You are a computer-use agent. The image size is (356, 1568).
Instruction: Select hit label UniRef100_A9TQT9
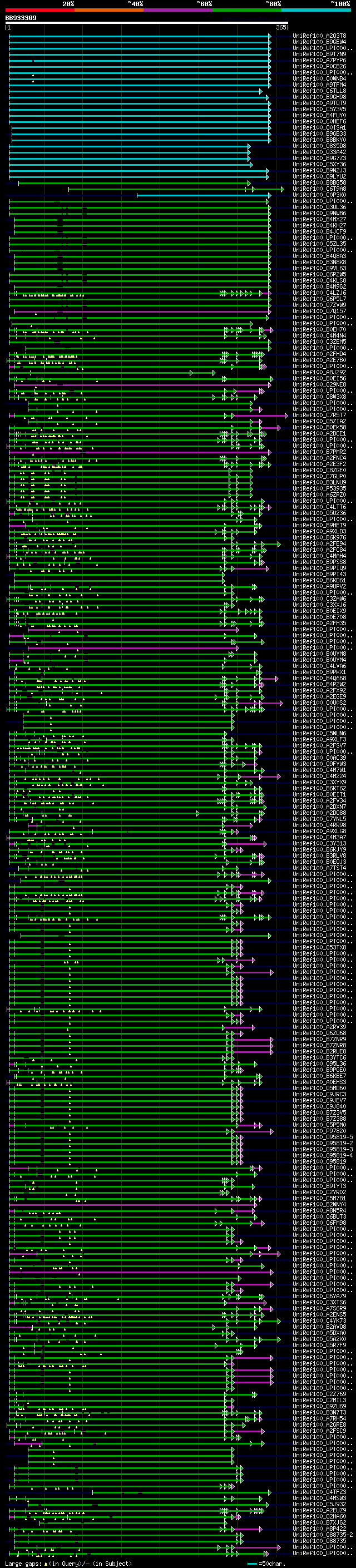pos(319,103)
